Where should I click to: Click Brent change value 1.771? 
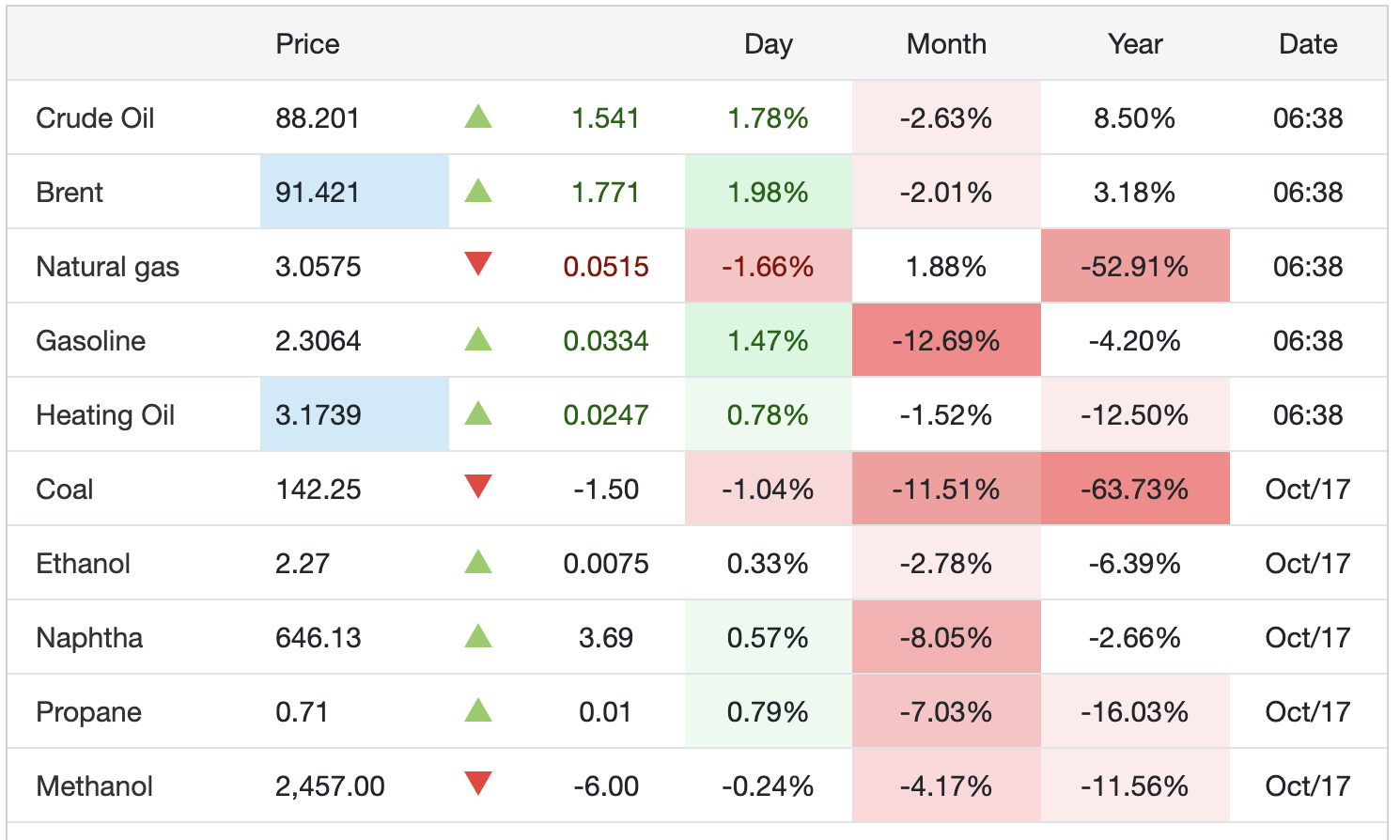coord(606,193)
